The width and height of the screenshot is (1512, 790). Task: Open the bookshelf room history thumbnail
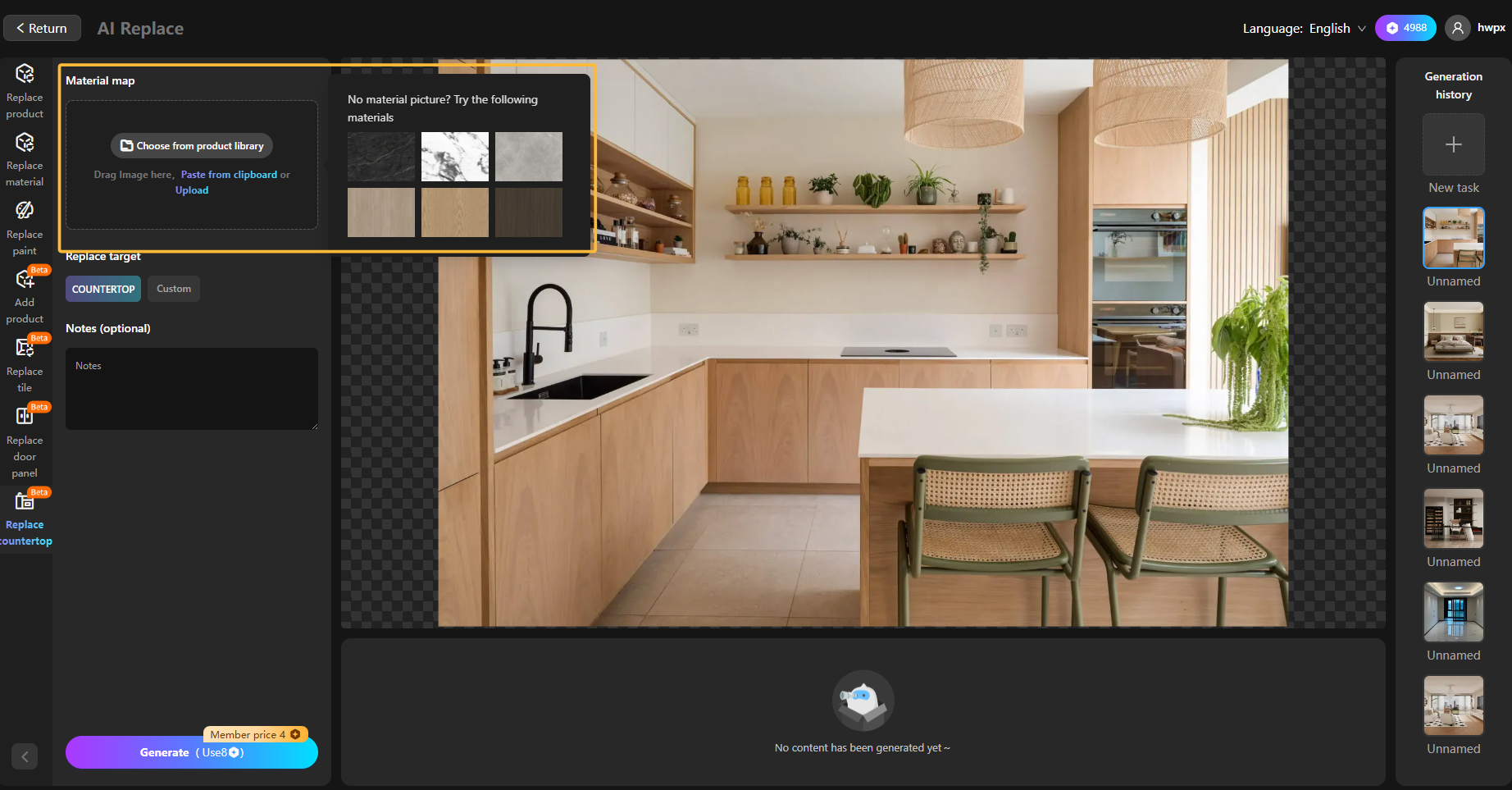point(1454,518)
